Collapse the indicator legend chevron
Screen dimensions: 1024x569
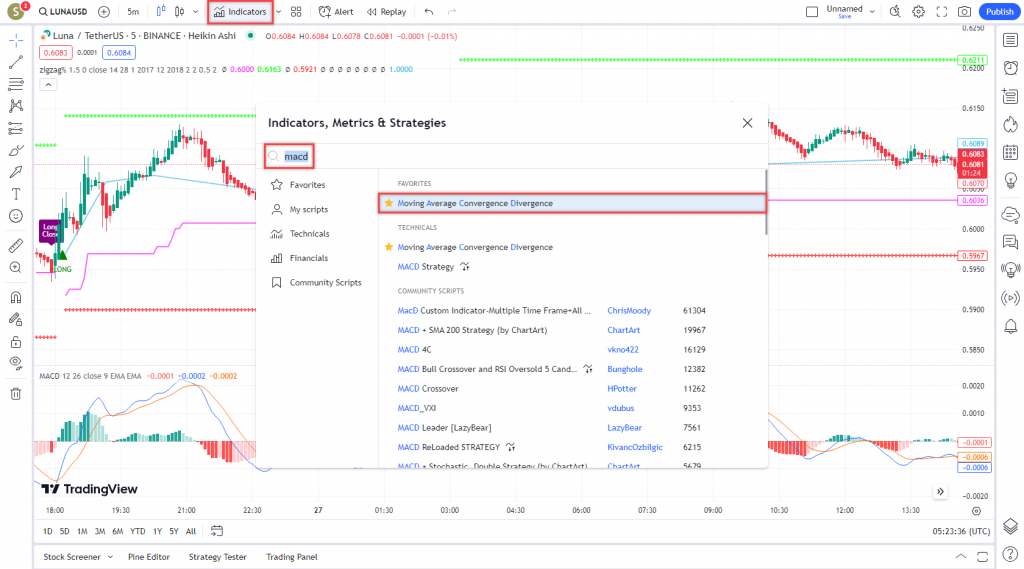48,85
